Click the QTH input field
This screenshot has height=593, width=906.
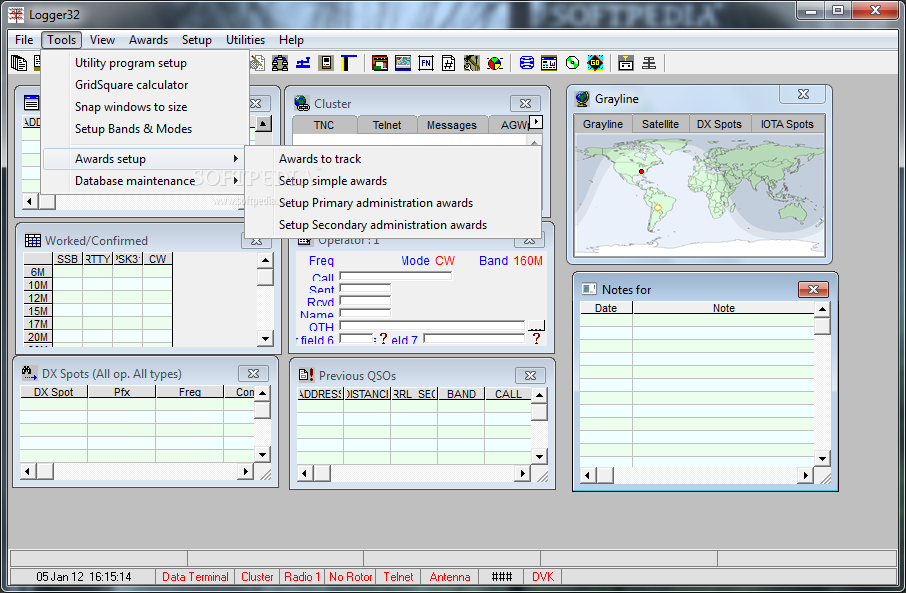pos(432,326)
